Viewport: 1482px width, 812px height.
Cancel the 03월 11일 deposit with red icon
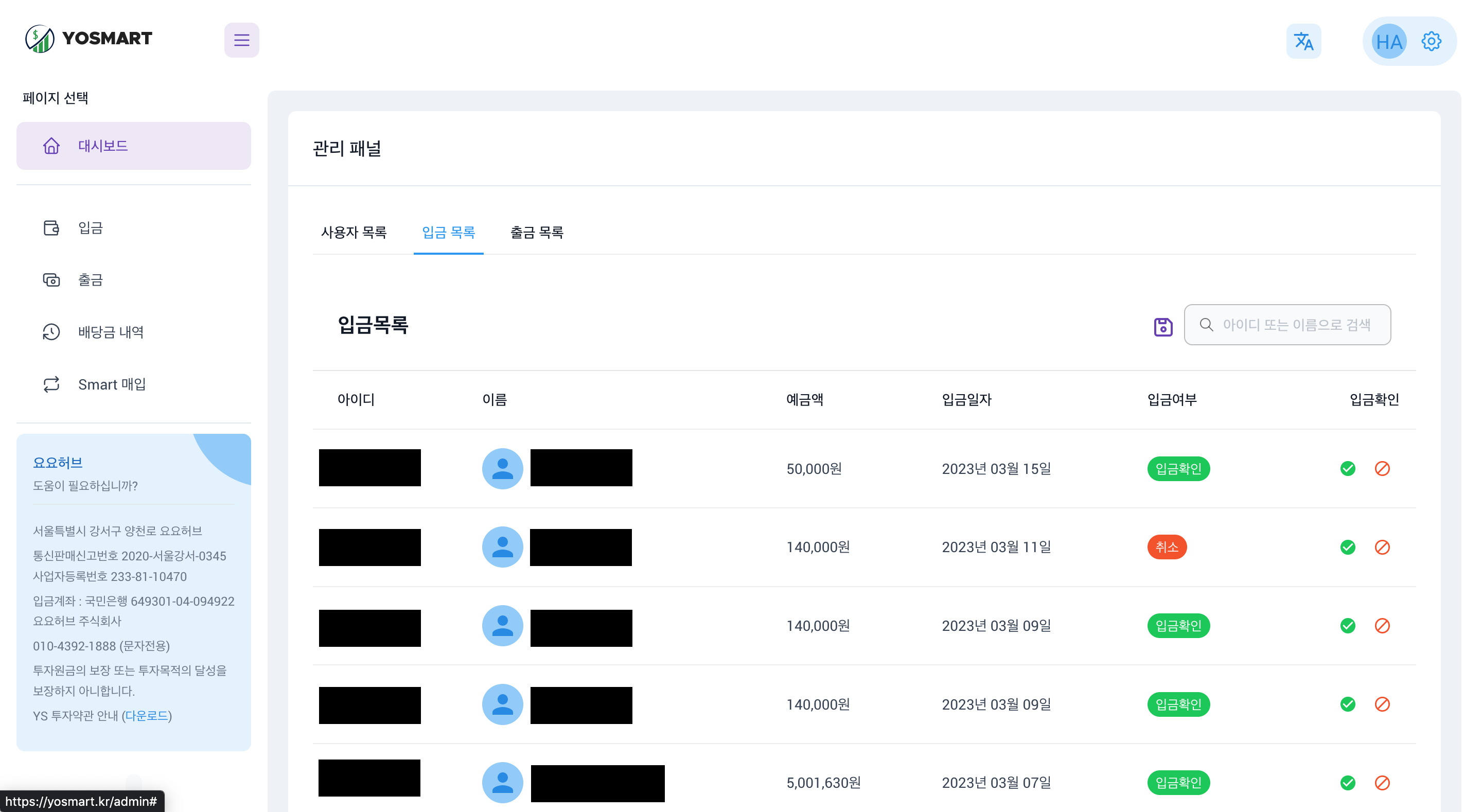tap(1382, 546)
